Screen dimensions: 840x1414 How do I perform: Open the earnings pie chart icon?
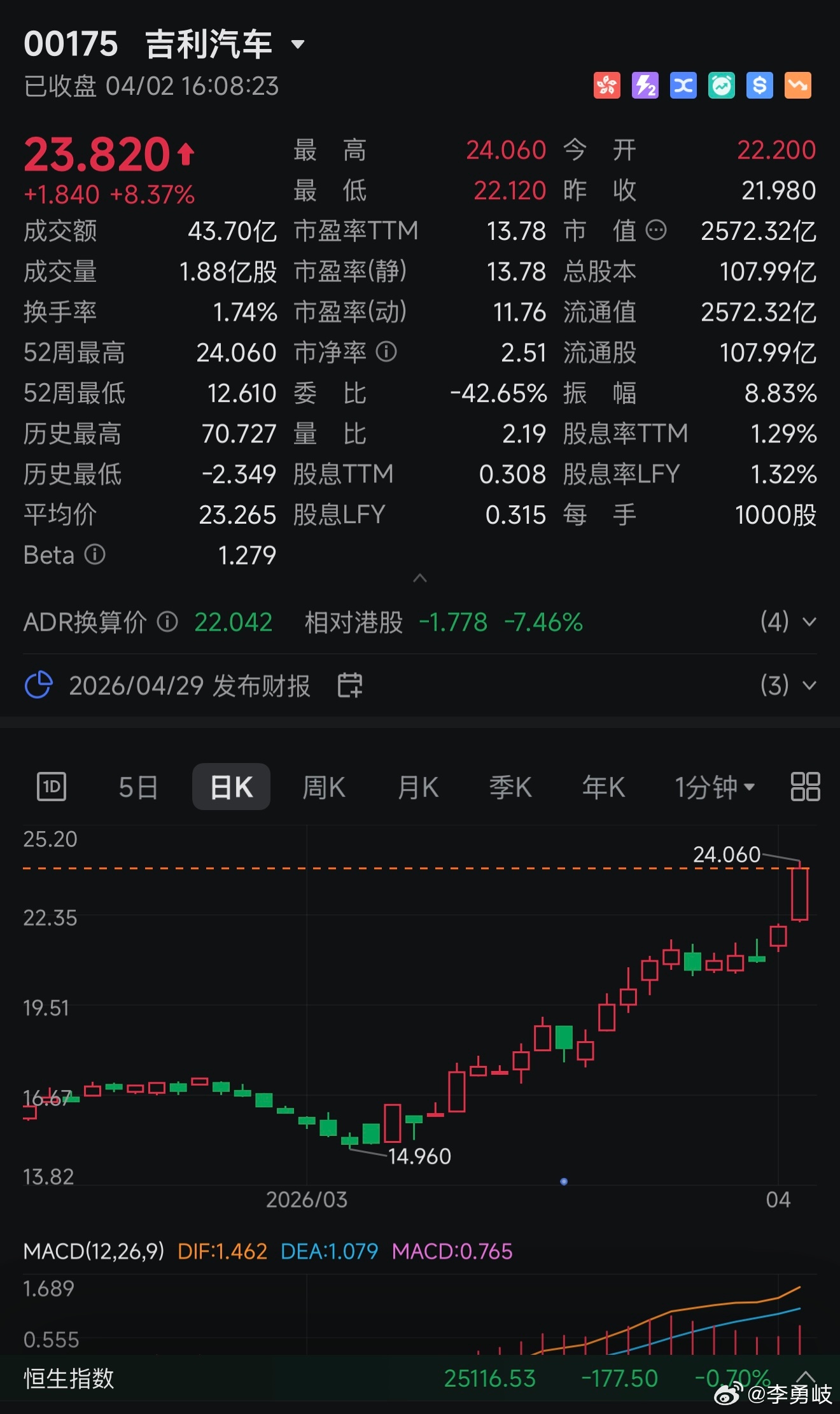(x=38, y=685)
